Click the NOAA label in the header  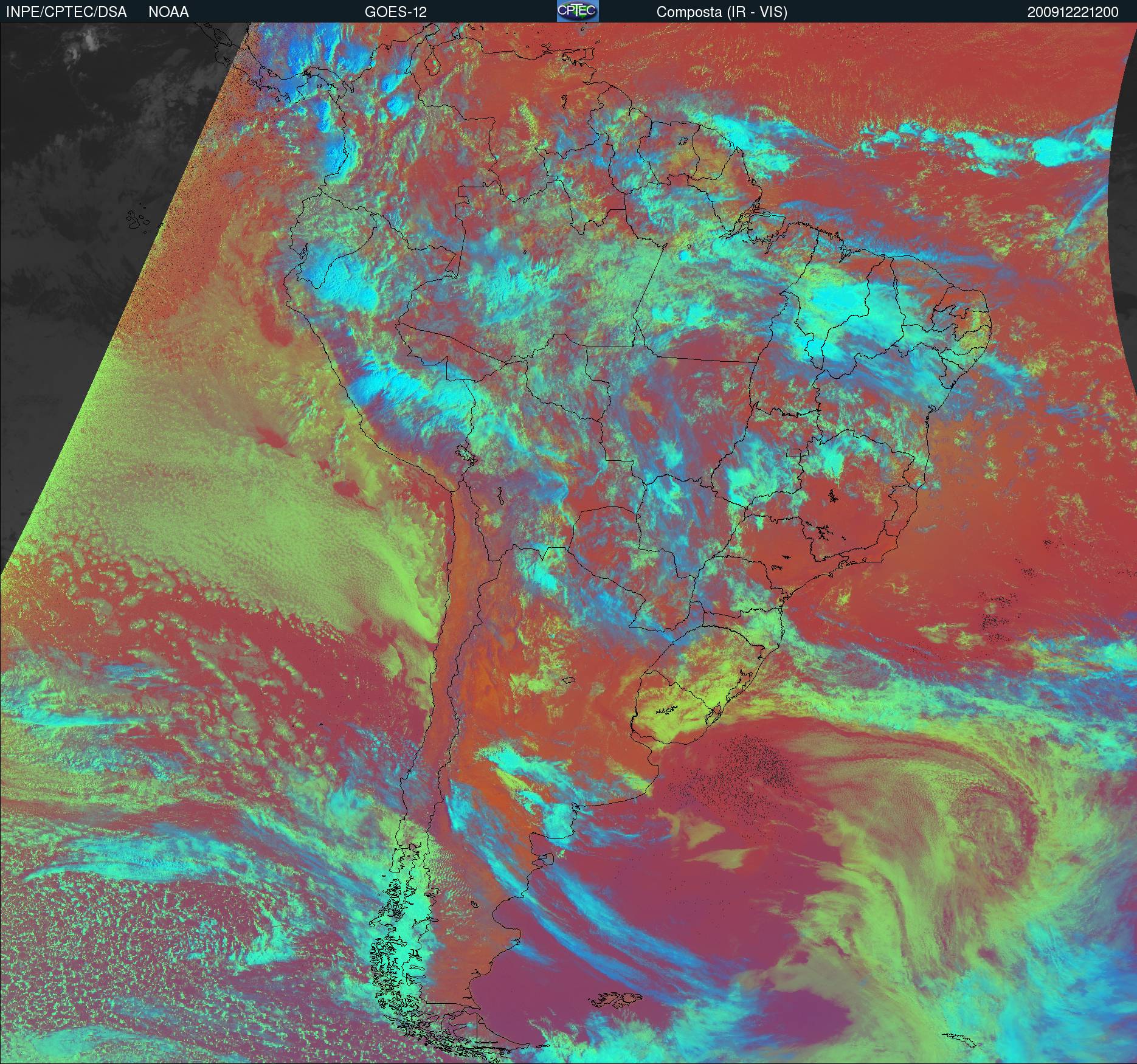point(168,12)
